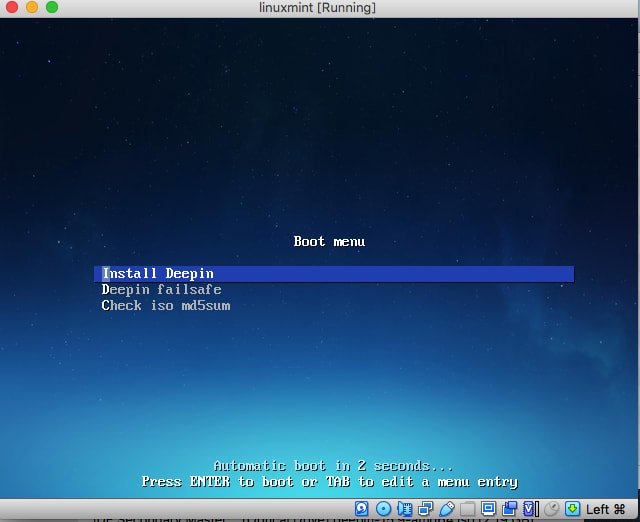Click the CPU virtualization V chip icon
This screenshot has height=522, width=640.
pos(531,509)
